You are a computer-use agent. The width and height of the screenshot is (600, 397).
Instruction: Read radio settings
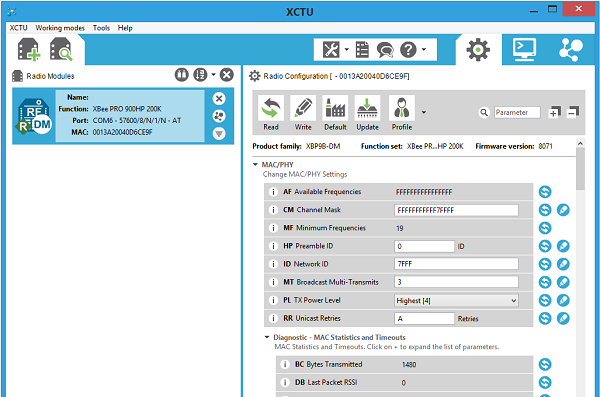(x=271, y=113)
